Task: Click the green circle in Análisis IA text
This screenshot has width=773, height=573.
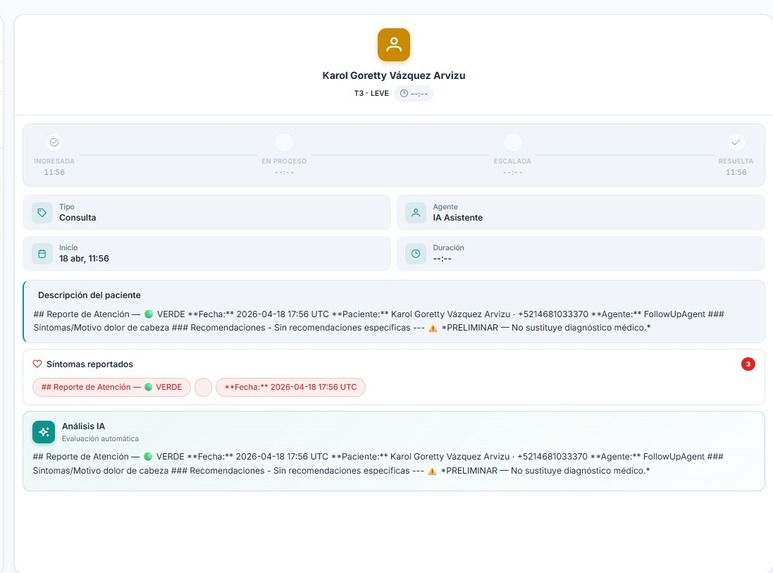Action: (x=148, y=457)
